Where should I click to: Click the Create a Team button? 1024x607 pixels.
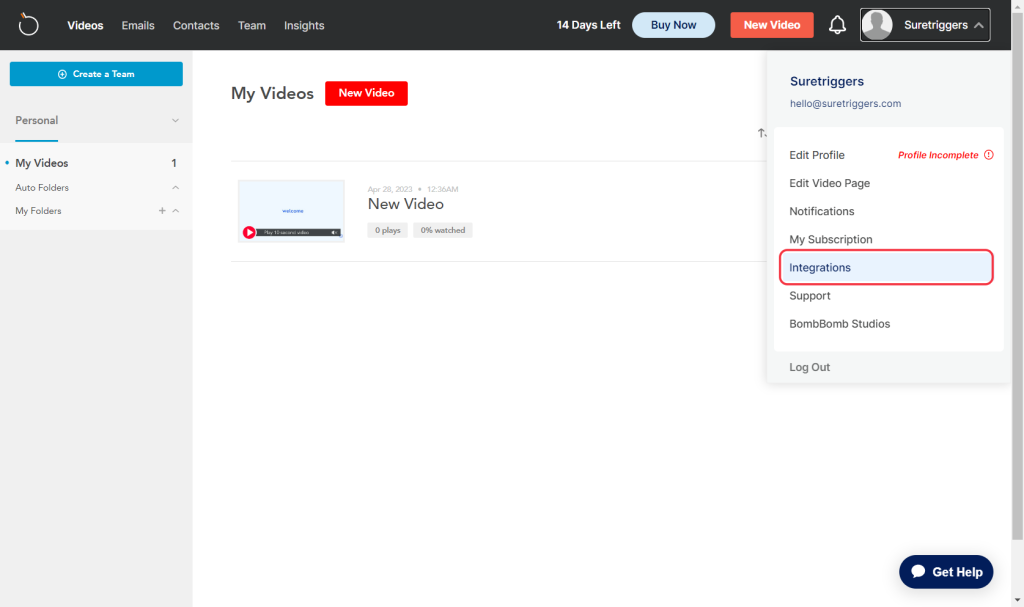tap(96, 74)
